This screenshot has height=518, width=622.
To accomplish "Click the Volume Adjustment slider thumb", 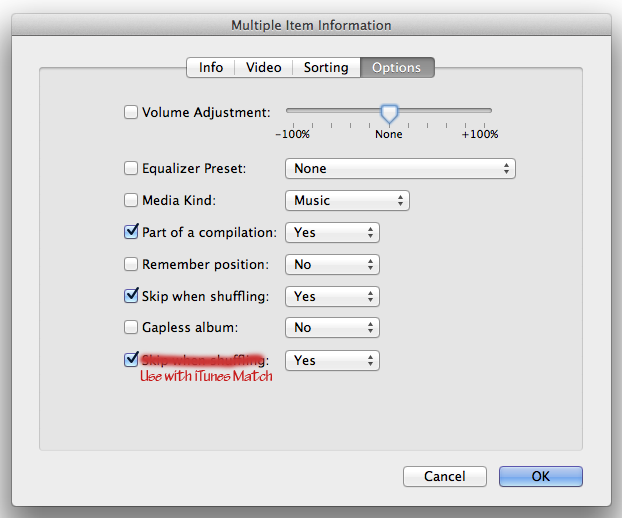I will click(389, 114).
